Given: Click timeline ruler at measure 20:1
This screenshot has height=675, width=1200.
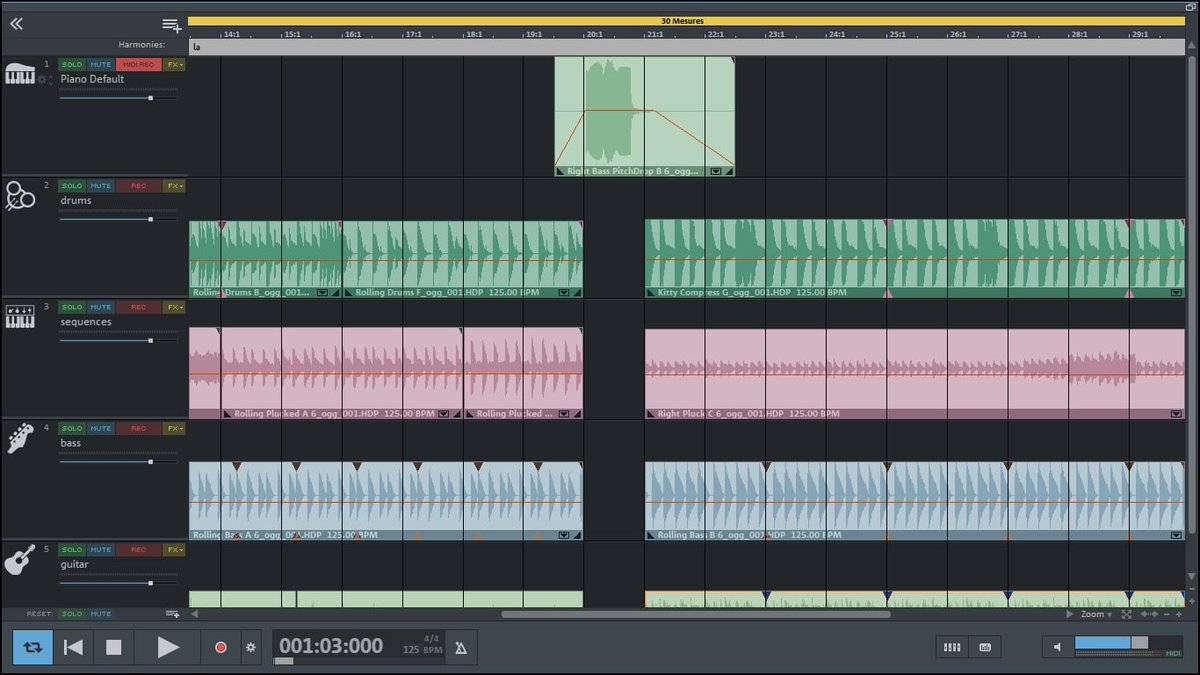Looking at the screenshot, I should coord(593,33).
